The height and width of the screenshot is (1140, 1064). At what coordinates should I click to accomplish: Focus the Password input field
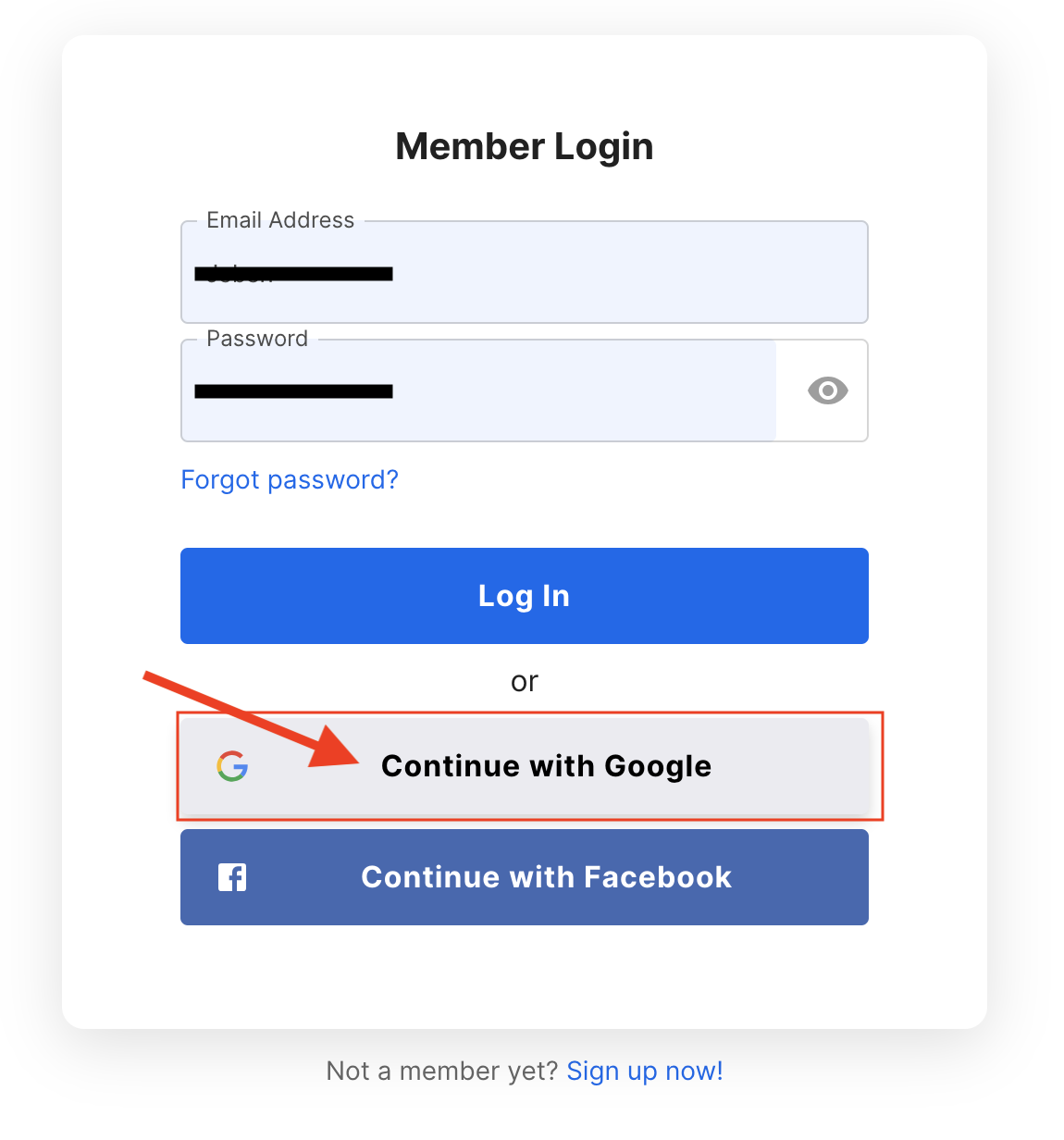478,390
